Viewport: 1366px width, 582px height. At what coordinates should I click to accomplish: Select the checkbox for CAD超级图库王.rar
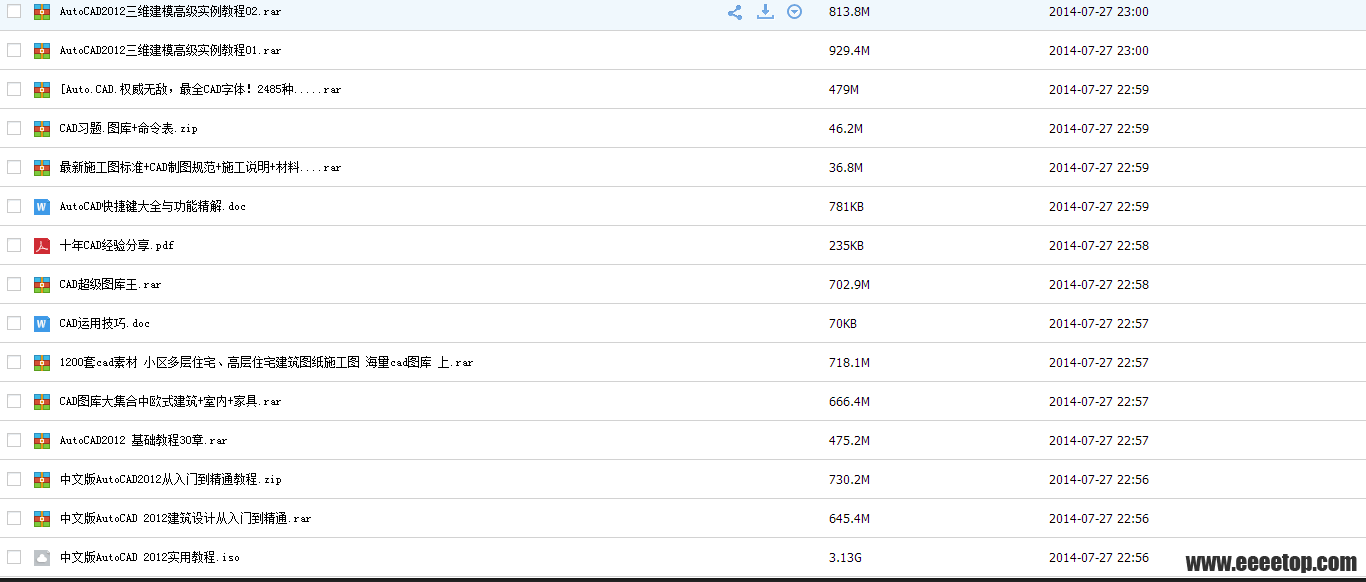[x=14, y=284]
